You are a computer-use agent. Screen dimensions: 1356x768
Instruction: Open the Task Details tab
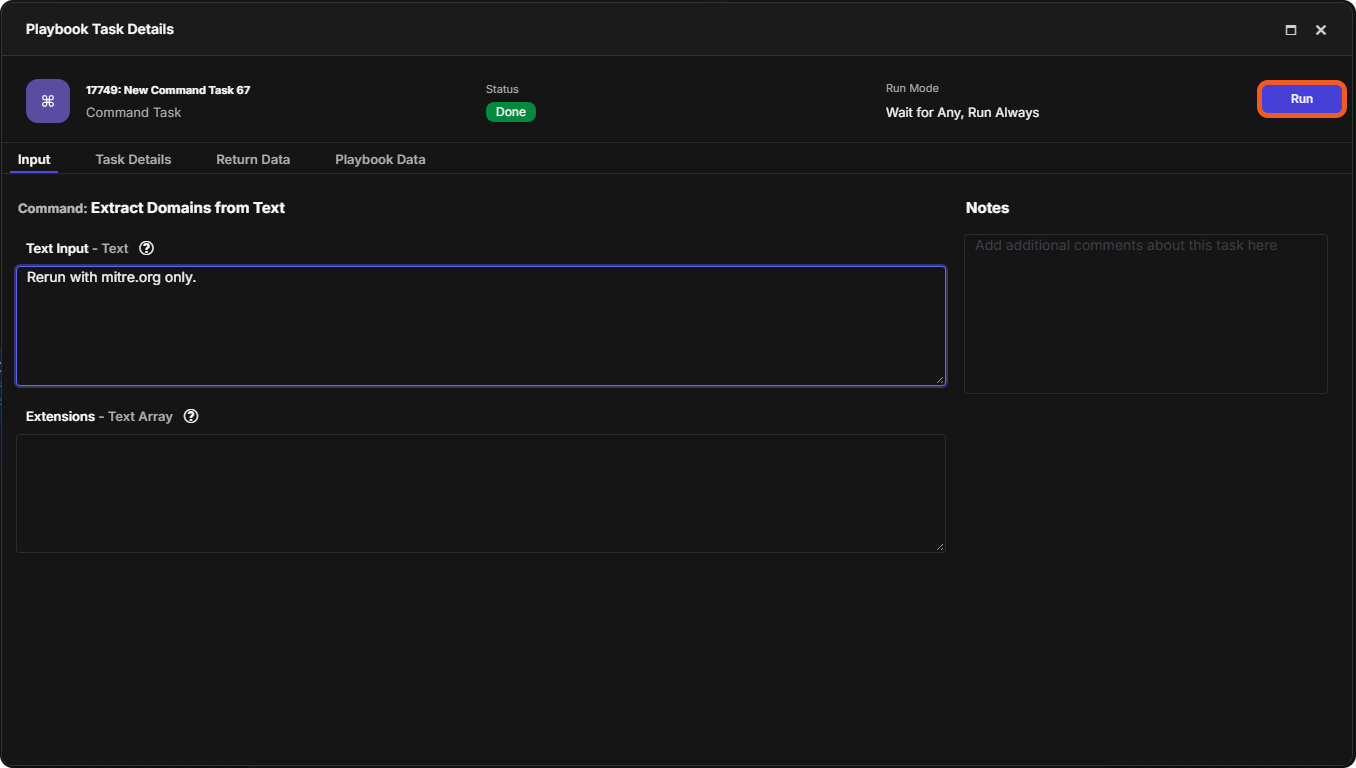pyautogui.click(x=133, y=160)
